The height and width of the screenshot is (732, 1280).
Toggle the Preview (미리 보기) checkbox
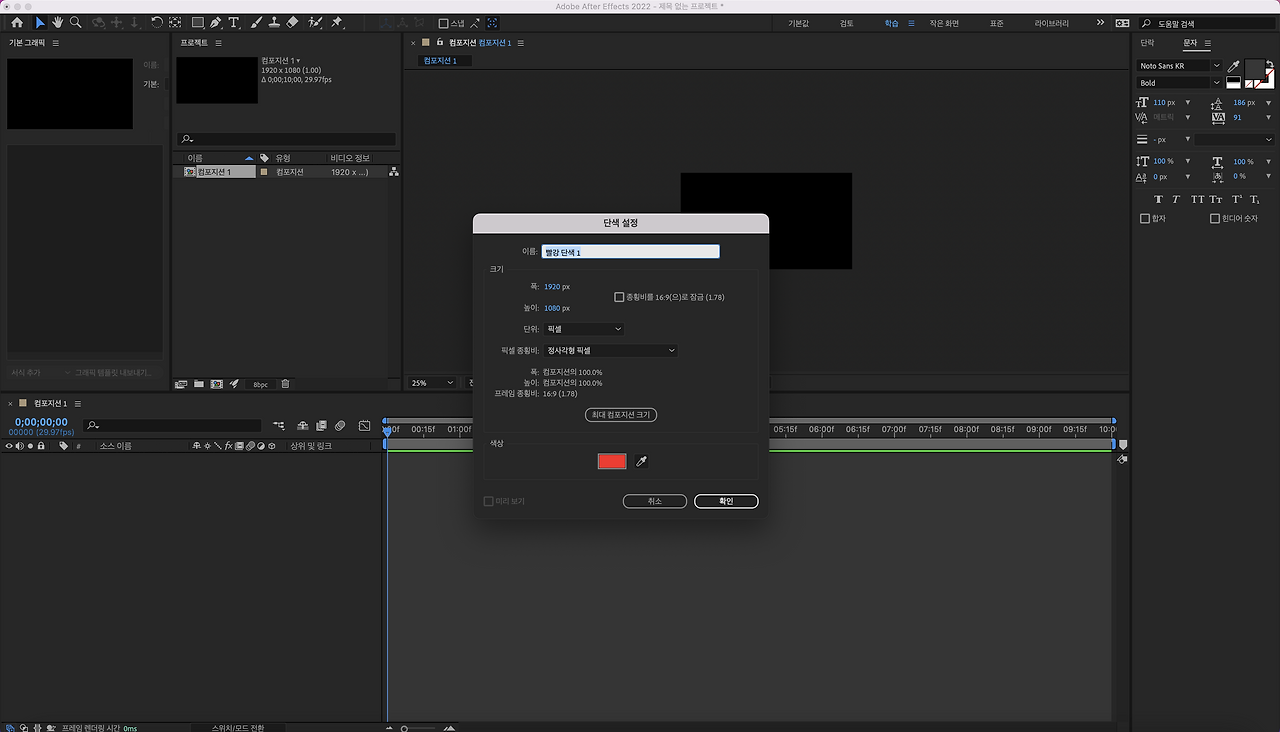click(488, 501)
